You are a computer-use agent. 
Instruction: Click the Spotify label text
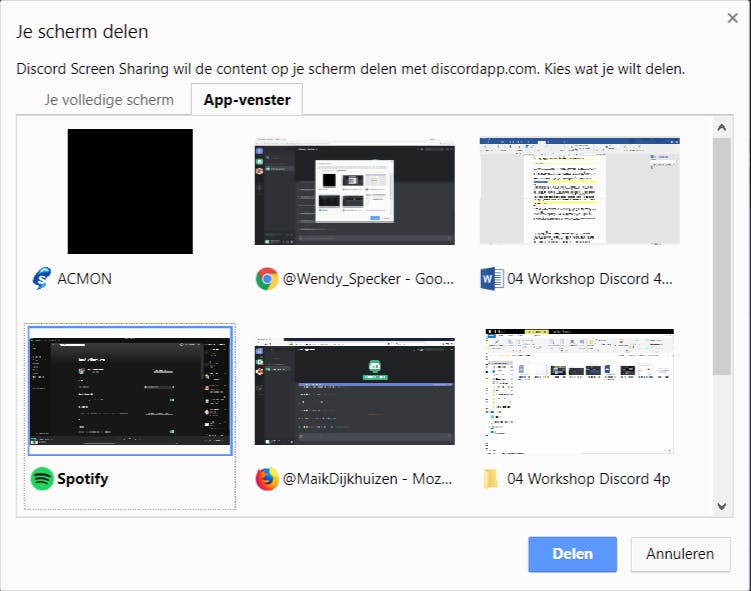[x=82, y=478]
